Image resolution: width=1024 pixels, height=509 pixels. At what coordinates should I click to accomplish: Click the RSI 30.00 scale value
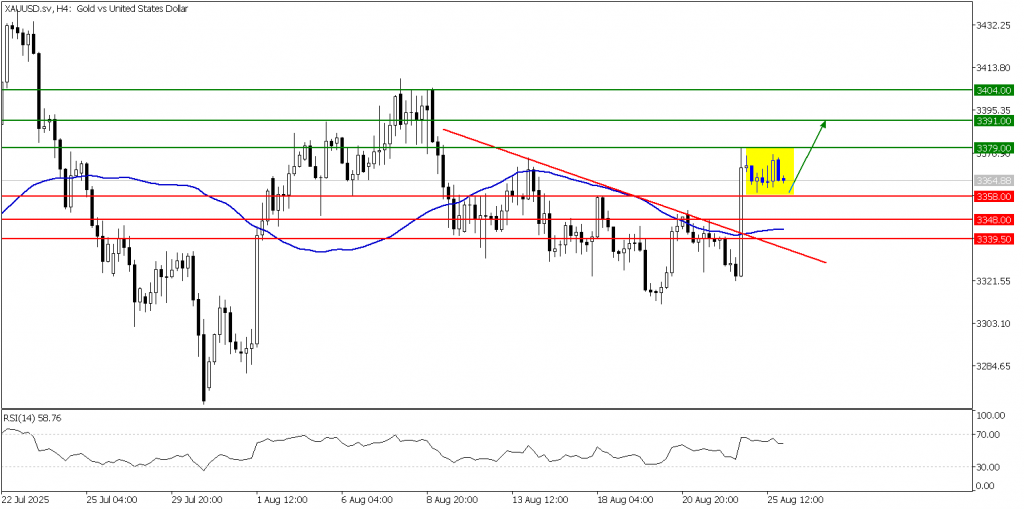point(989,467)
